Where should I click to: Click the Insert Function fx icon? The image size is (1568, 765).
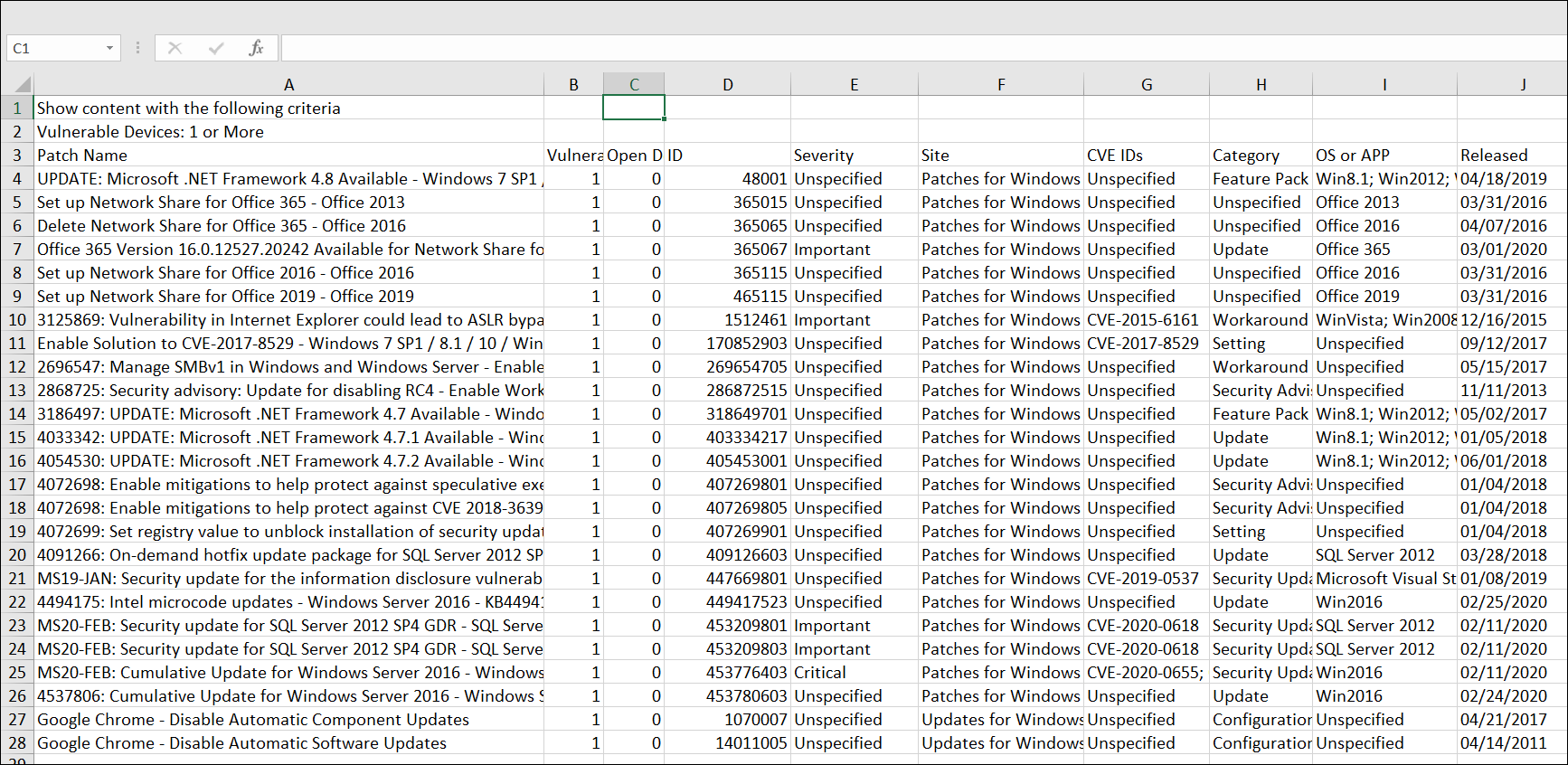point(256,48)
